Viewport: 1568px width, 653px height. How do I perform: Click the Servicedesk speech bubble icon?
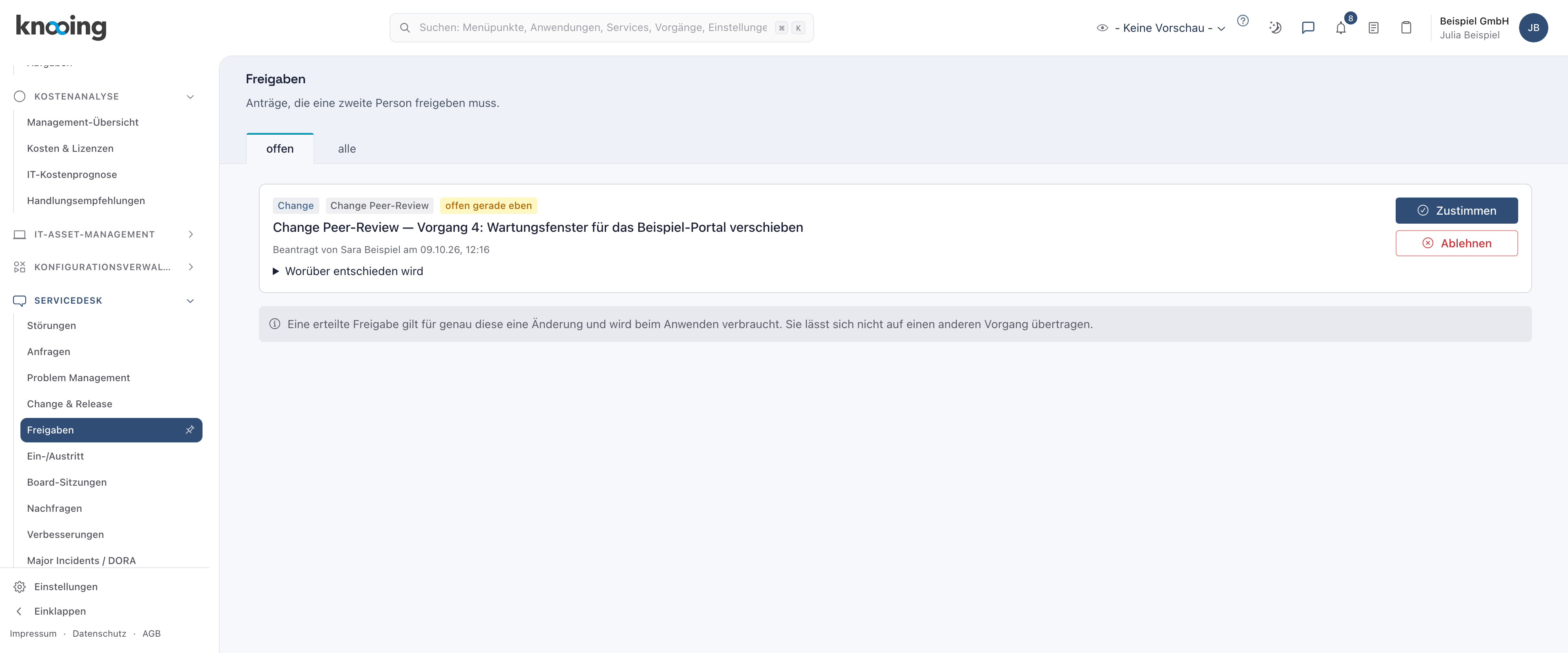tap(20, 301)
